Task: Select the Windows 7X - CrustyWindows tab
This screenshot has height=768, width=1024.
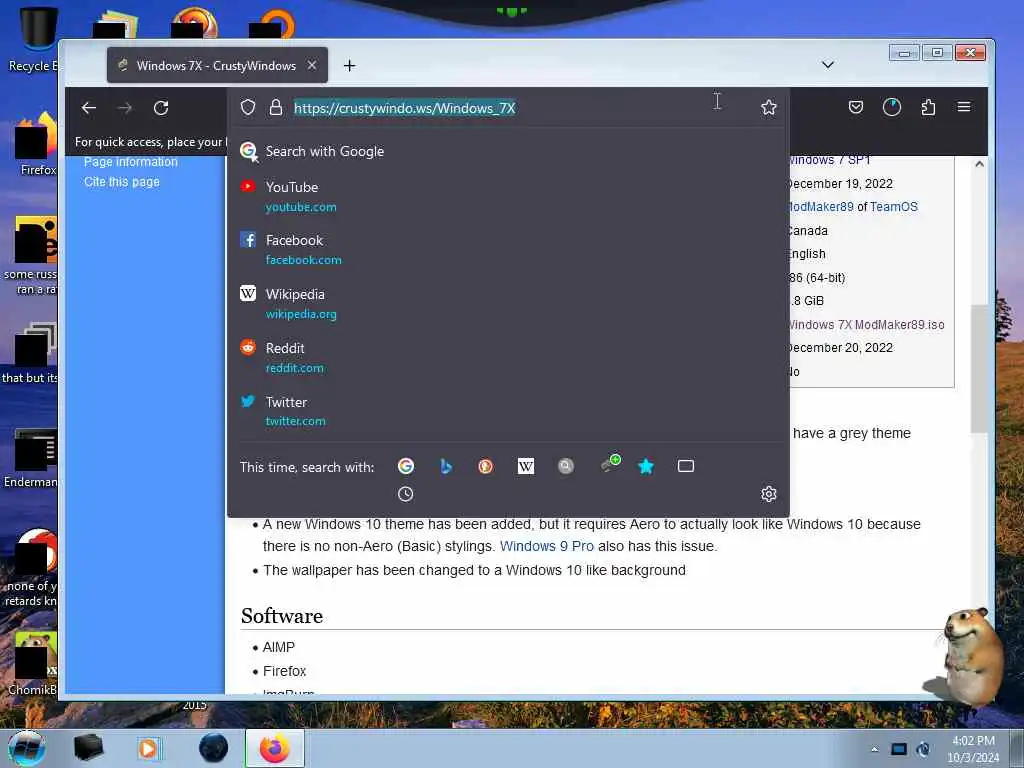Action: tap(217, 65)
